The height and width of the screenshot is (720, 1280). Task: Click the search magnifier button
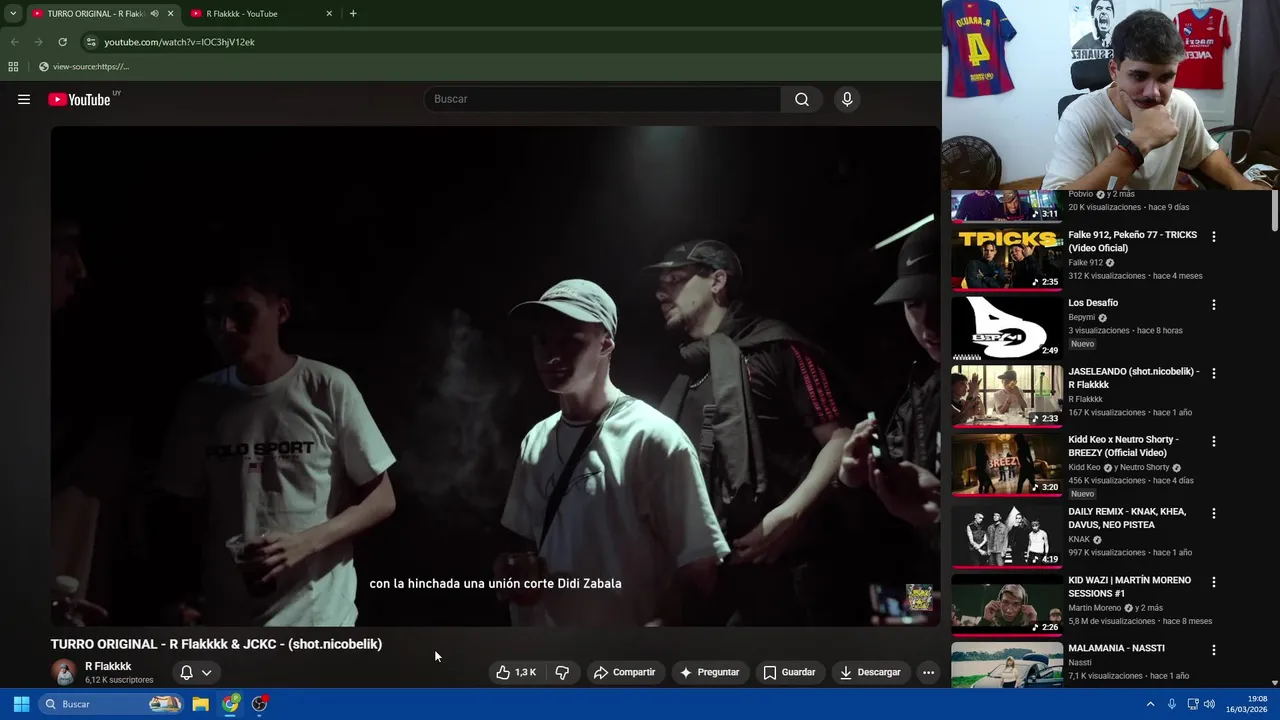click(802, 99)
